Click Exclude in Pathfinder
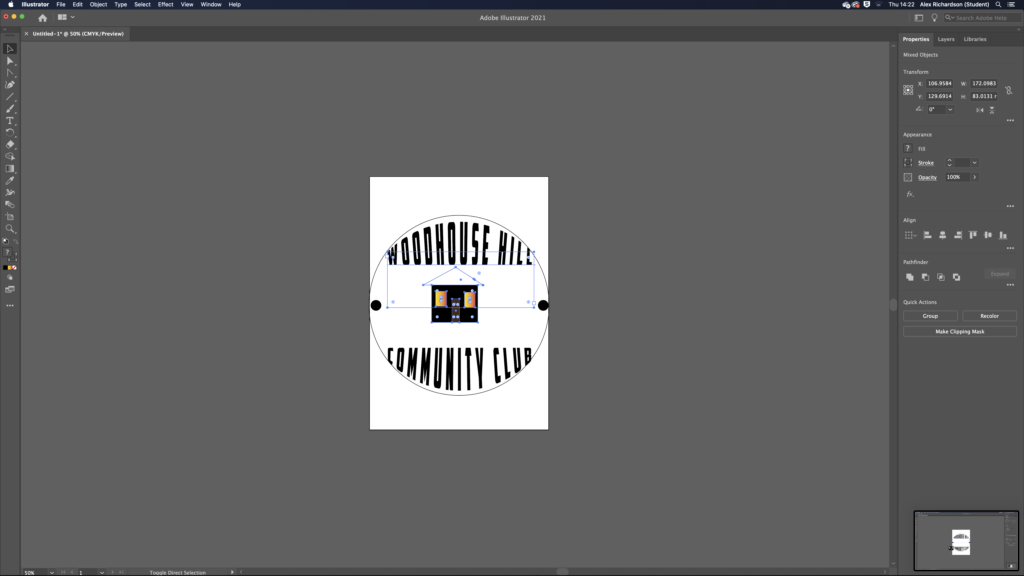 click(x=957, y=277)
